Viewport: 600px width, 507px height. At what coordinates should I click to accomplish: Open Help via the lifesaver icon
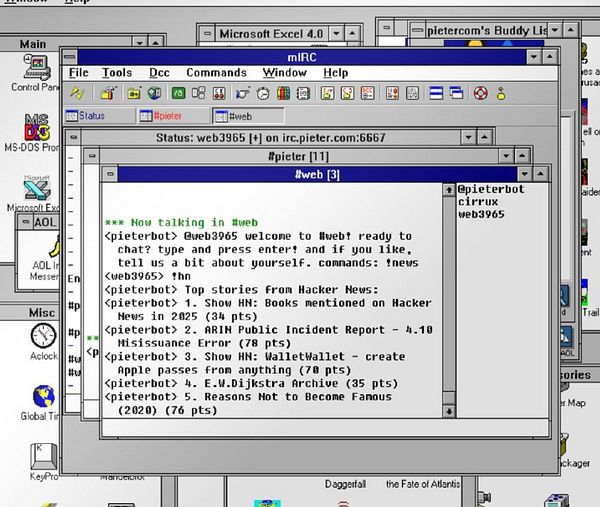tap(481, 93)
